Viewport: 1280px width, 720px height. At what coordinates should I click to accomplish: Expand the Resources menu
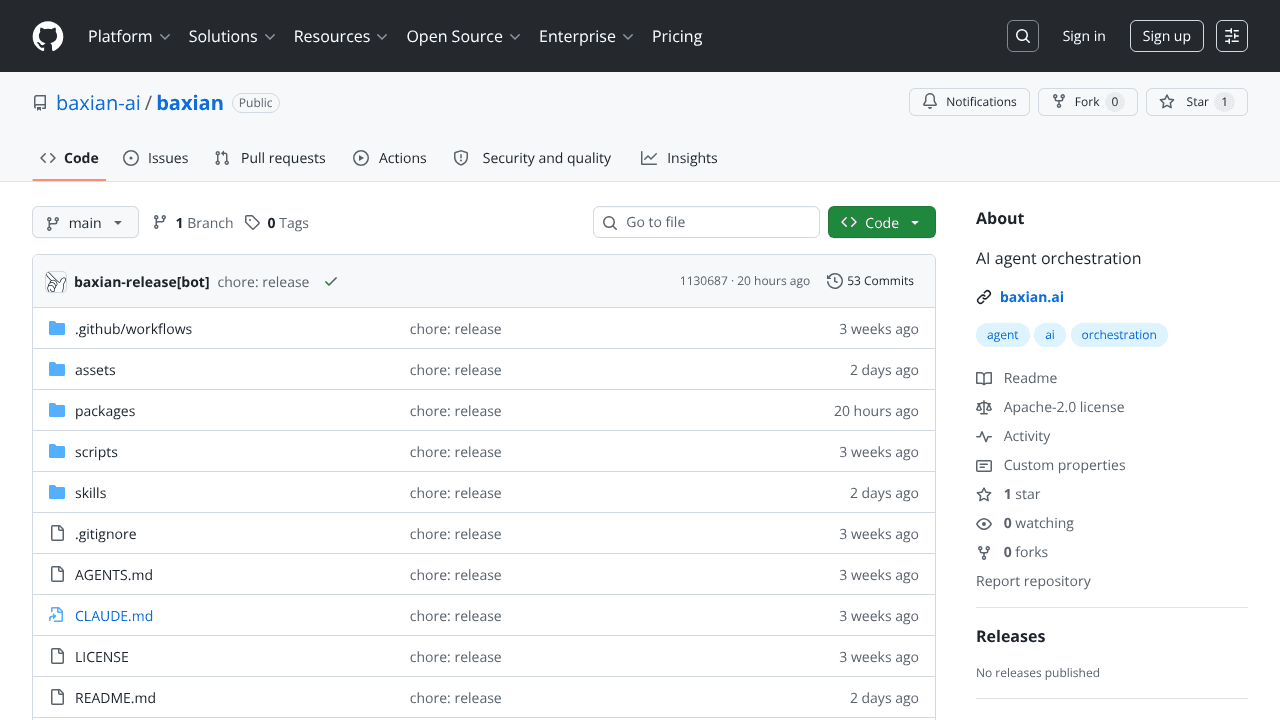[x=341, y=36]
